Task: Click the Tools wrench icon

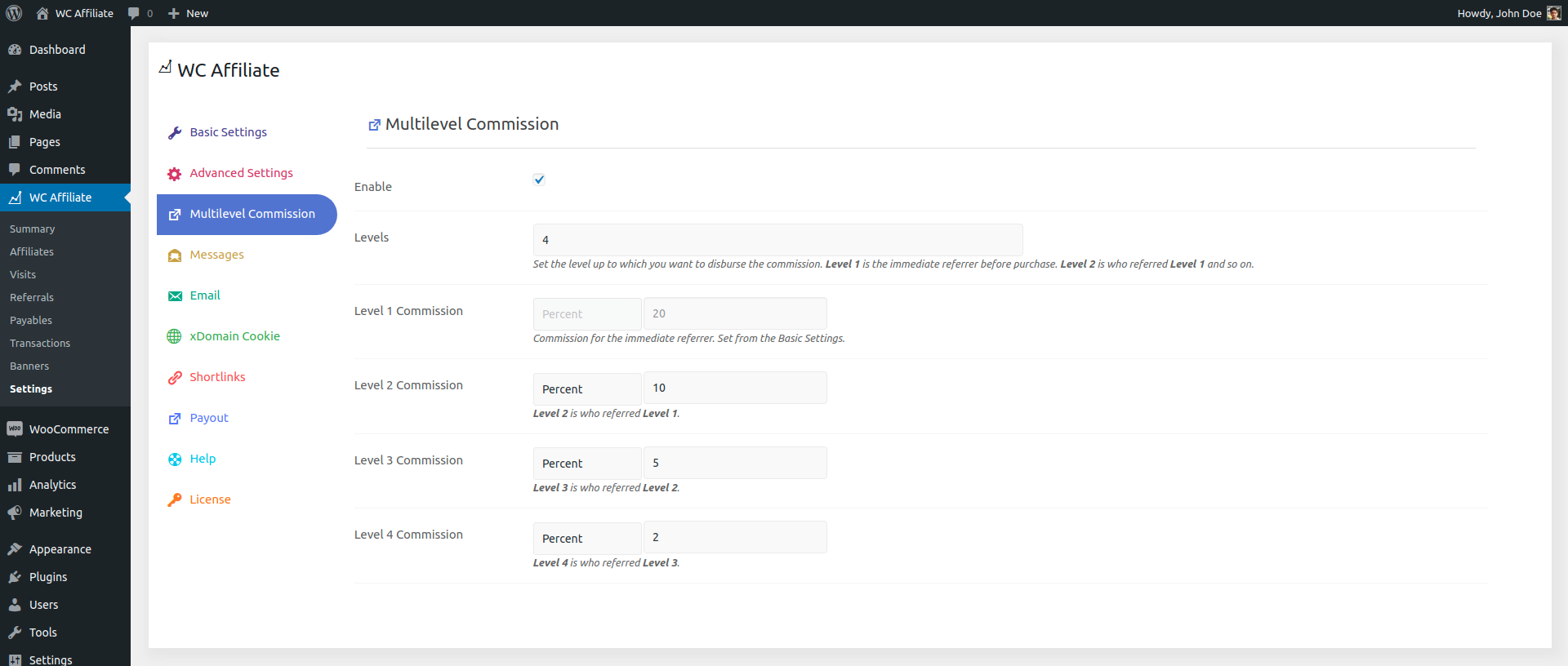Action: point(15,633)
